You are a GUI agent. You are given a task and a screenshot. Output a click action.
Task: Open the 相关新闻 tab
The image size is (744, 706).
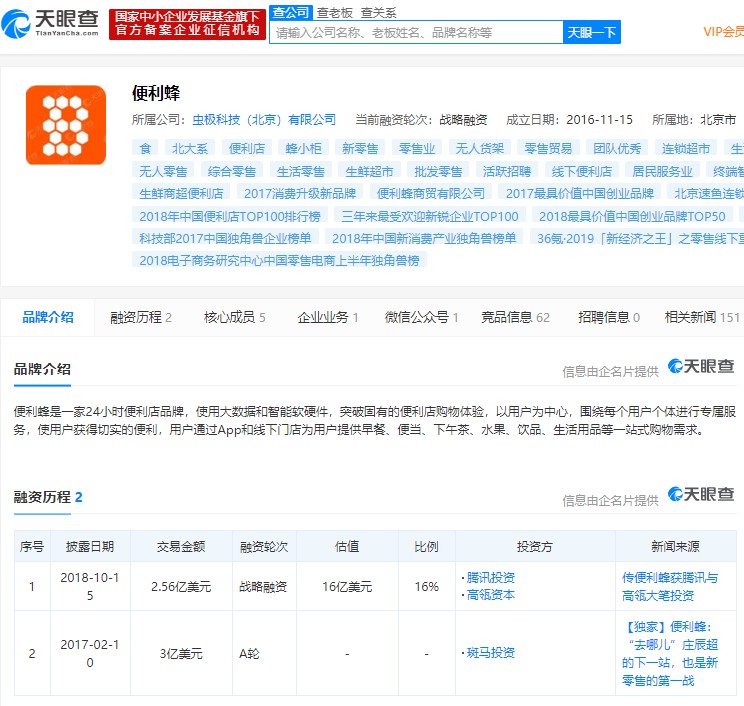703,317
